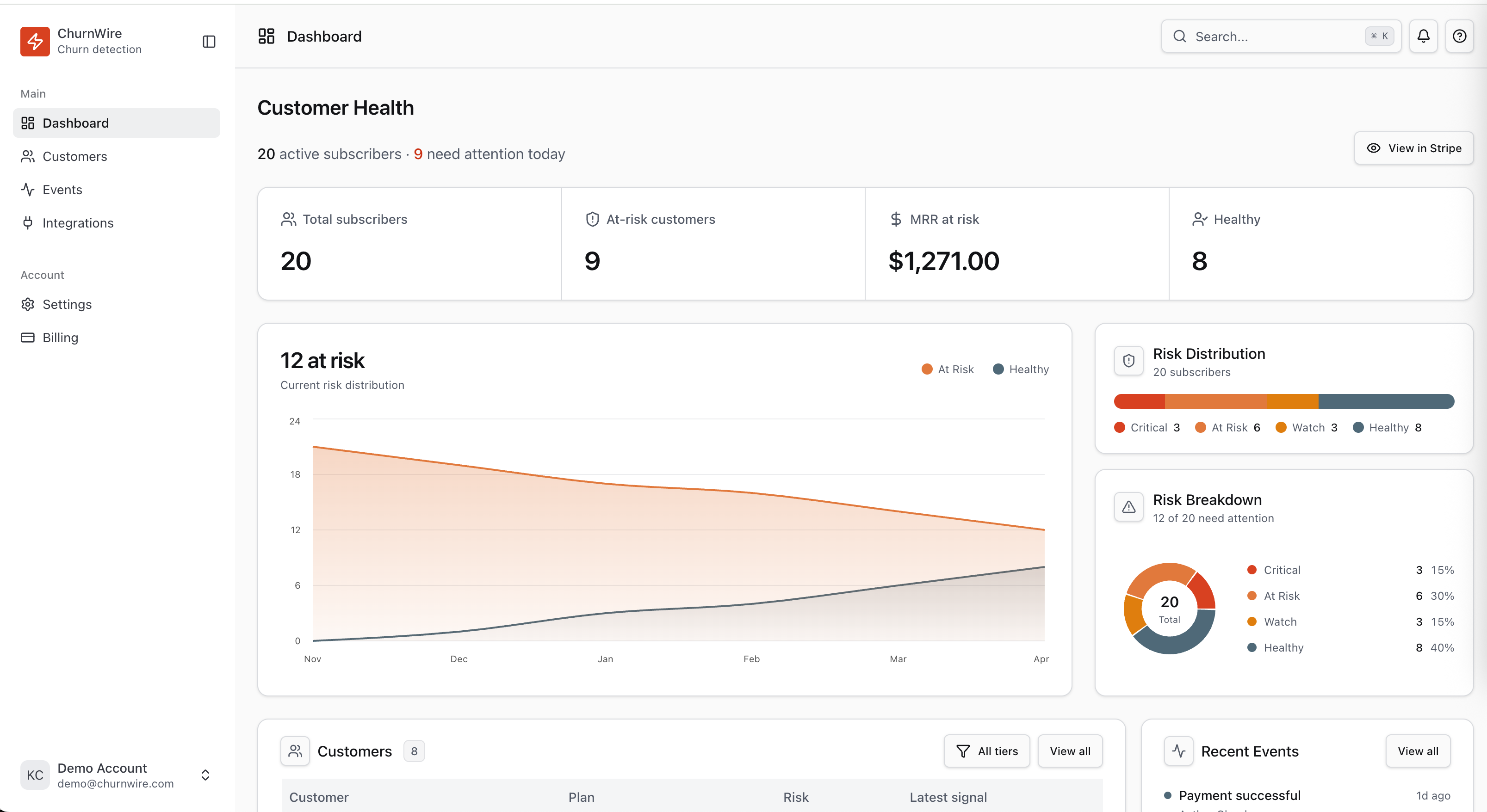
Task: Click View all in Recent Events
Action: [x=1418, y=751]
